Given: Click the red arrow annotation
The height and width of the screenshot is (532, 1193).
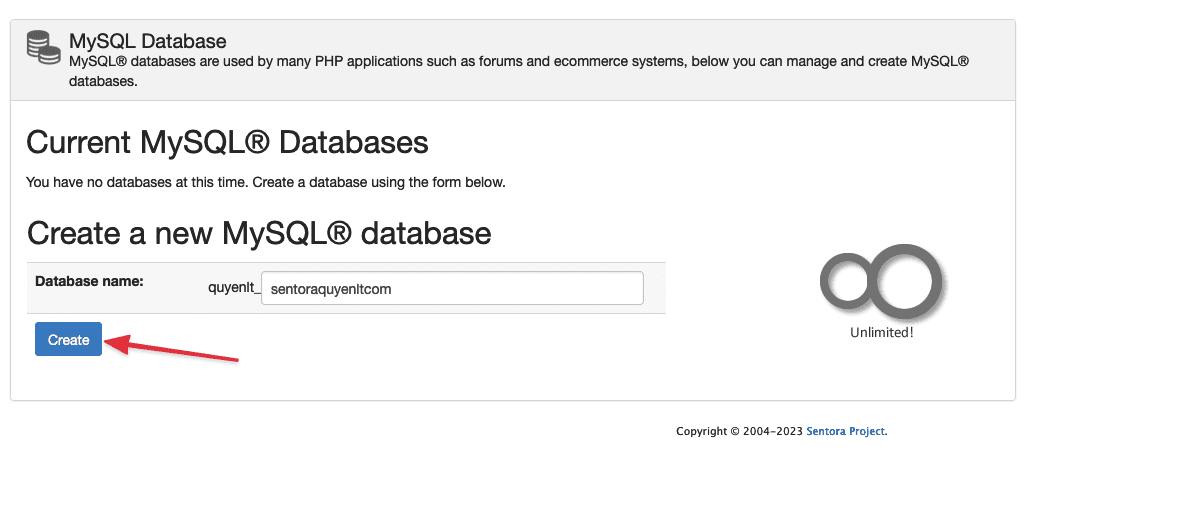Looking at the screenshot, I should pyautogui.click(x=170, y=350).
